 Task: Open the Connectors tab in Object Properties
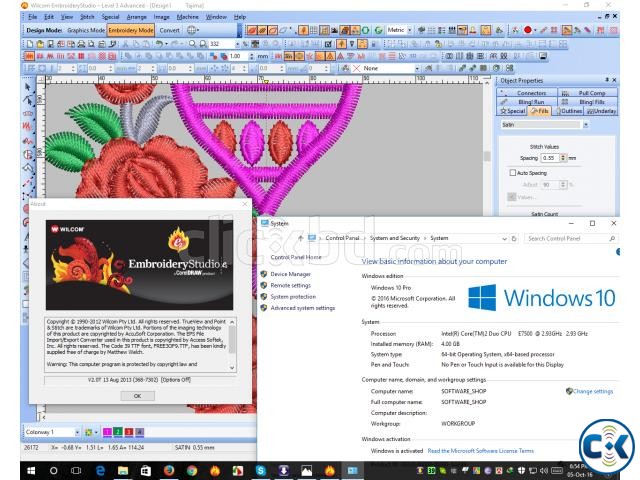[527, 93]
